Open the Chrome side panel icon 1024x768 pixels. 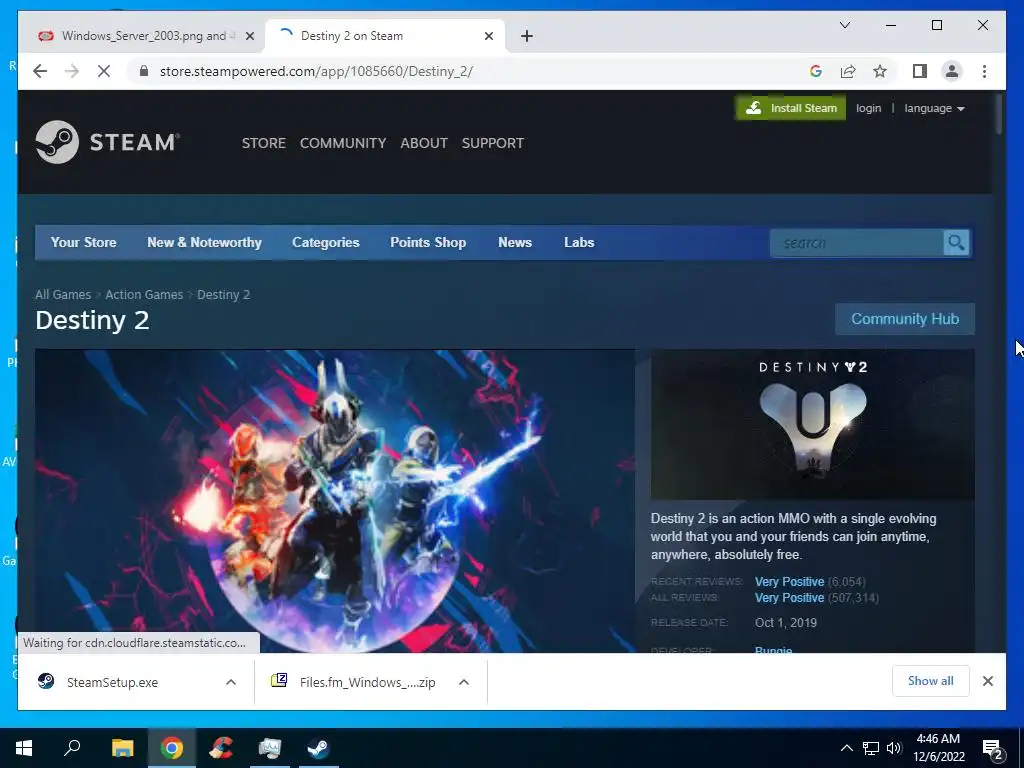click(x=920, y=71)
